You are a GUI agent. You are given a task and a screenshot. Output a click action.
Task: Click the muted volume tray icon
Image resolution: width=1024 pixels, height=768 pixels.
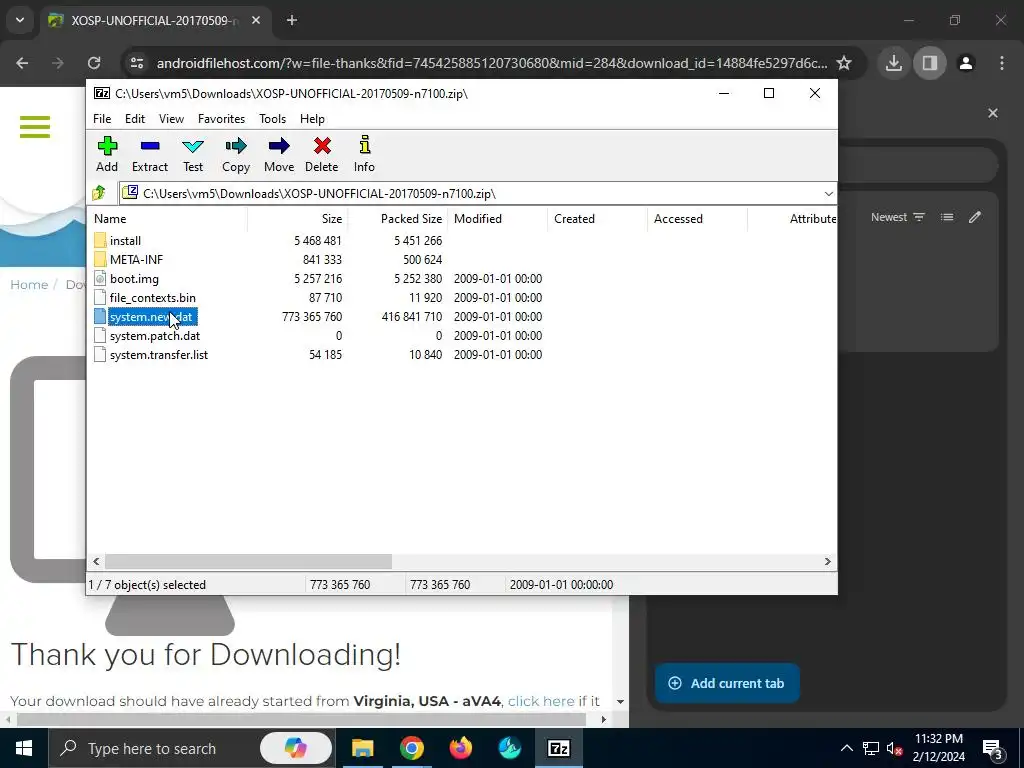pyautogui.click(x=894, y=748)
